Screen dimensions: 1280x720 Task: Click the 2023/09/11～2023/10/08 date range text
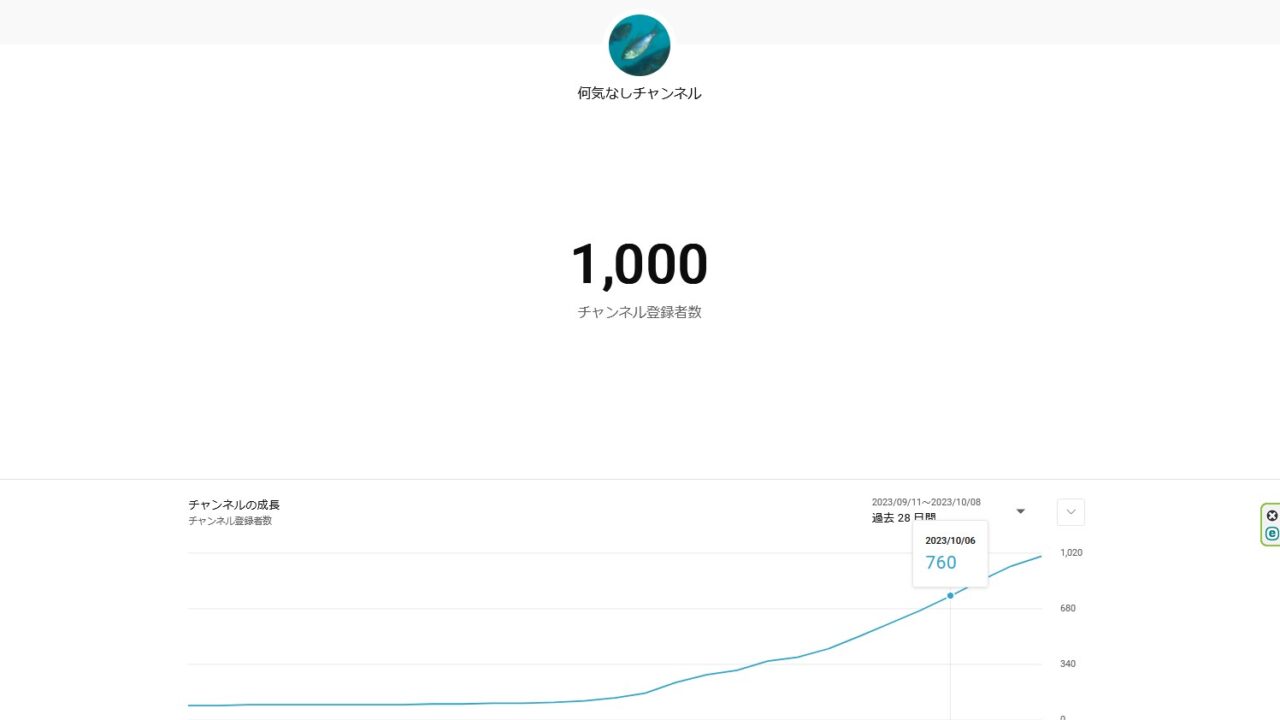926,502
